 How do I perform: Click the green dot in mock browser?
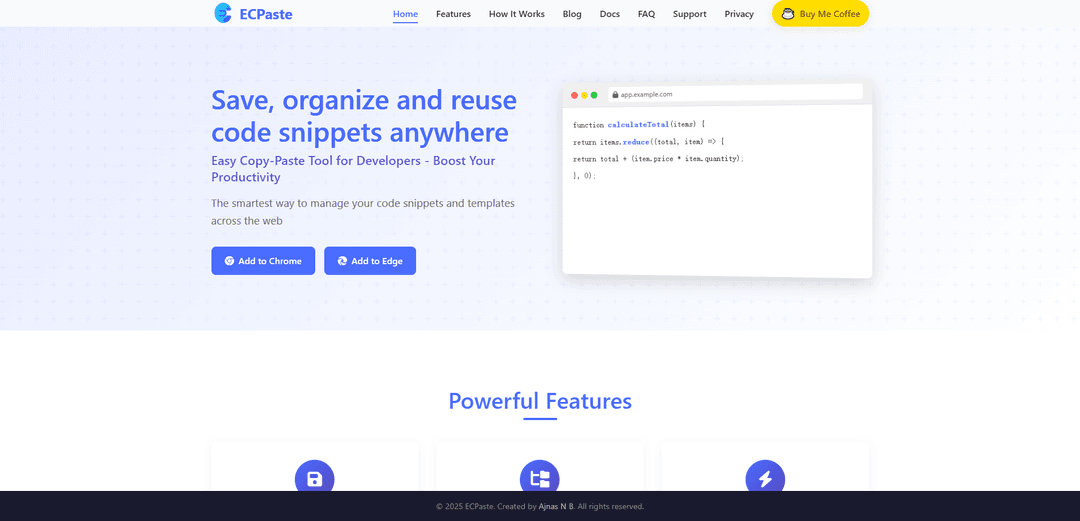point(594,95)
